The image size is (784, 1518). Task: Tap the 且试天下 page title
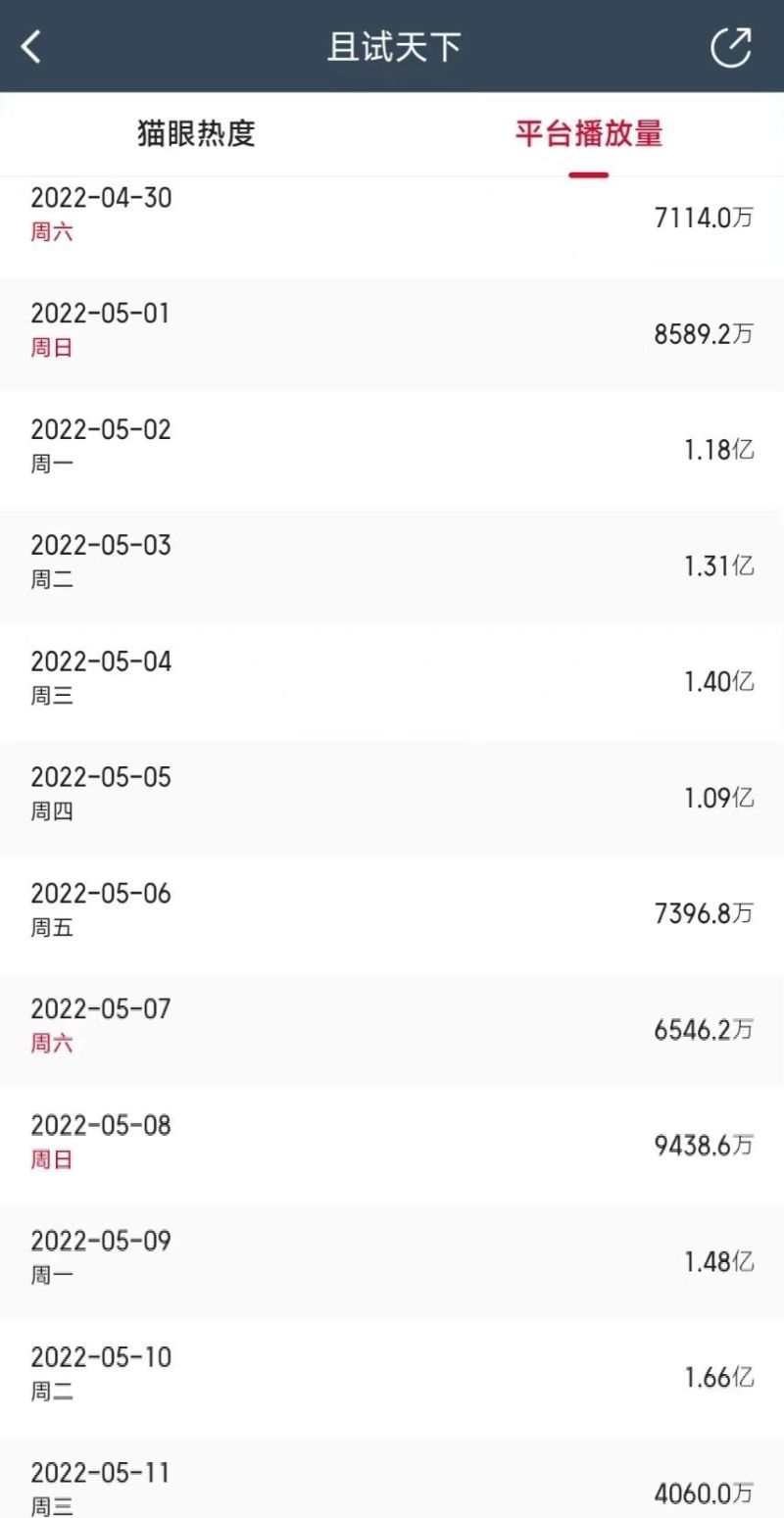click(x=393, y=46)
